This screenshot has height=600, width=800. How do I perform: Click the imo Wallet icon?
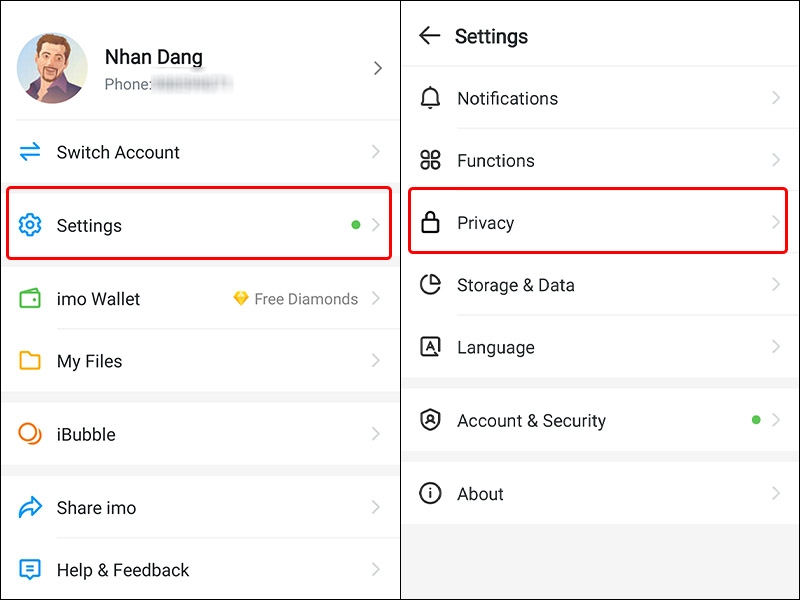click(x=30, y=298)
